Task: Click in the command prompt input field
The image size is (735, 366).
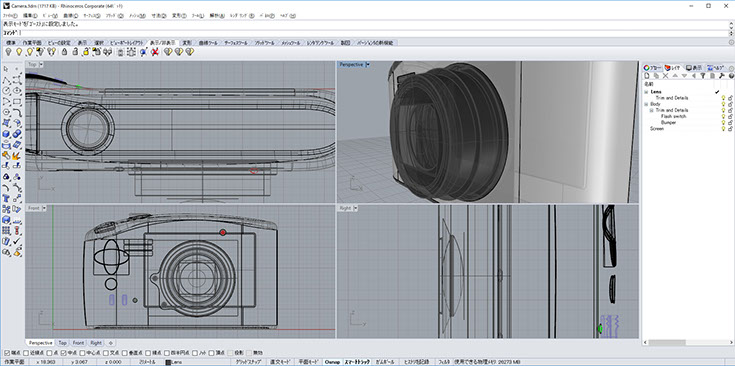Action: 366,33
